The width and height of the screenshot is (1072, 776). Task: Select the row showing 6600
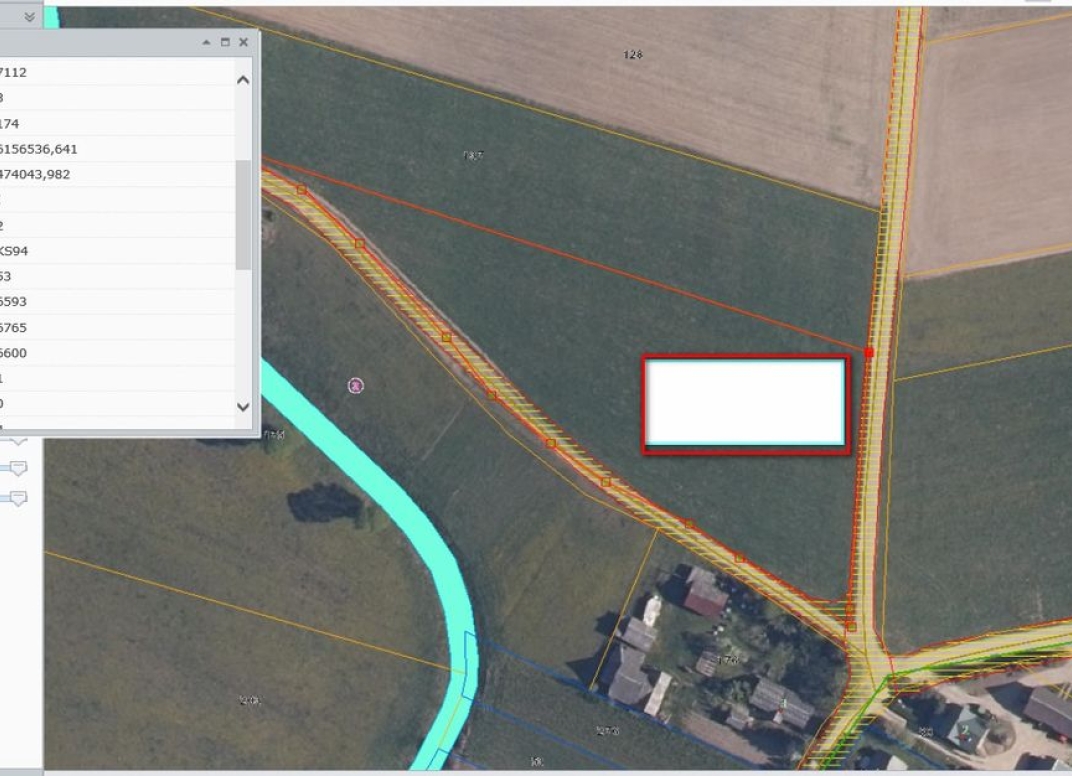(x=117, y=353)
